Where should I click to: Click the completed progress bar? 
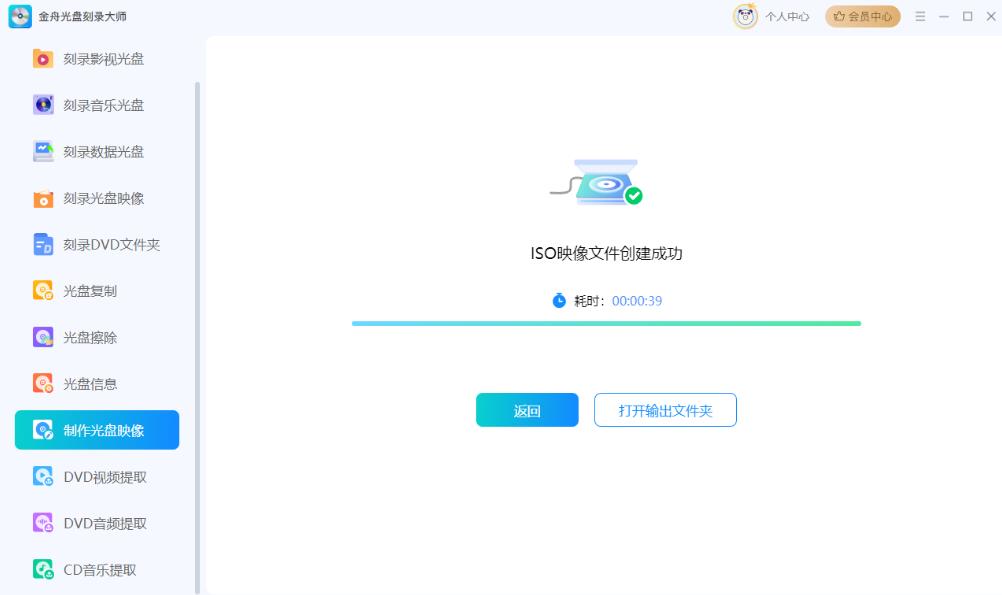(x=606, y=323)
